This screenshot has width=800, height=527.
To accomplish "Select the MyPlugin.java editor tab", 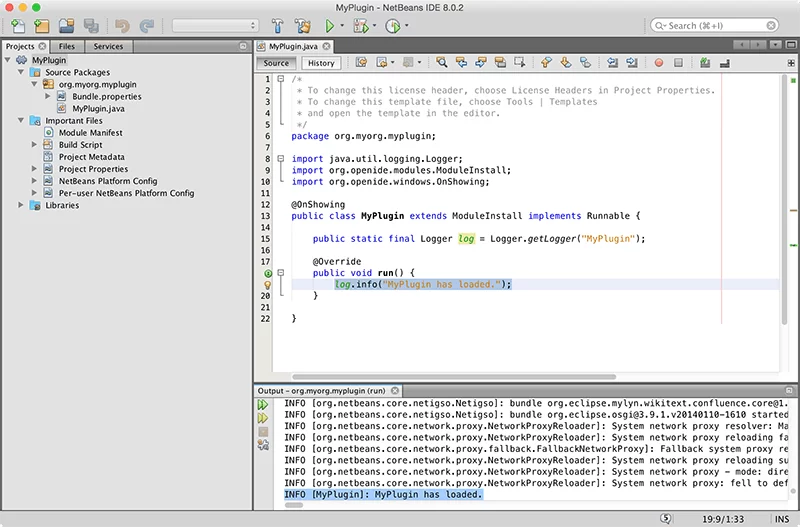I will pos(293,46).
